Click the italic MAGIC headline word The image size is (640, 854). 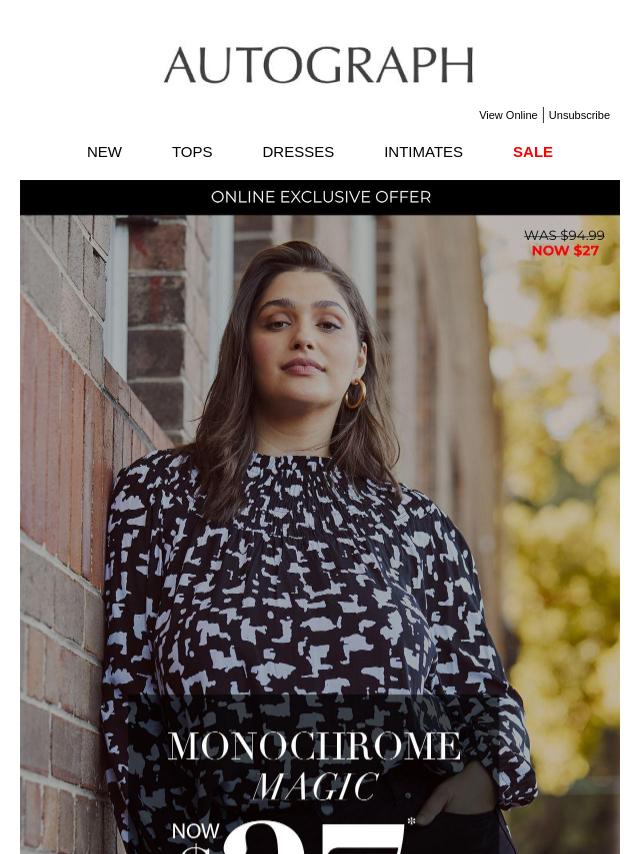coord(316,786)
